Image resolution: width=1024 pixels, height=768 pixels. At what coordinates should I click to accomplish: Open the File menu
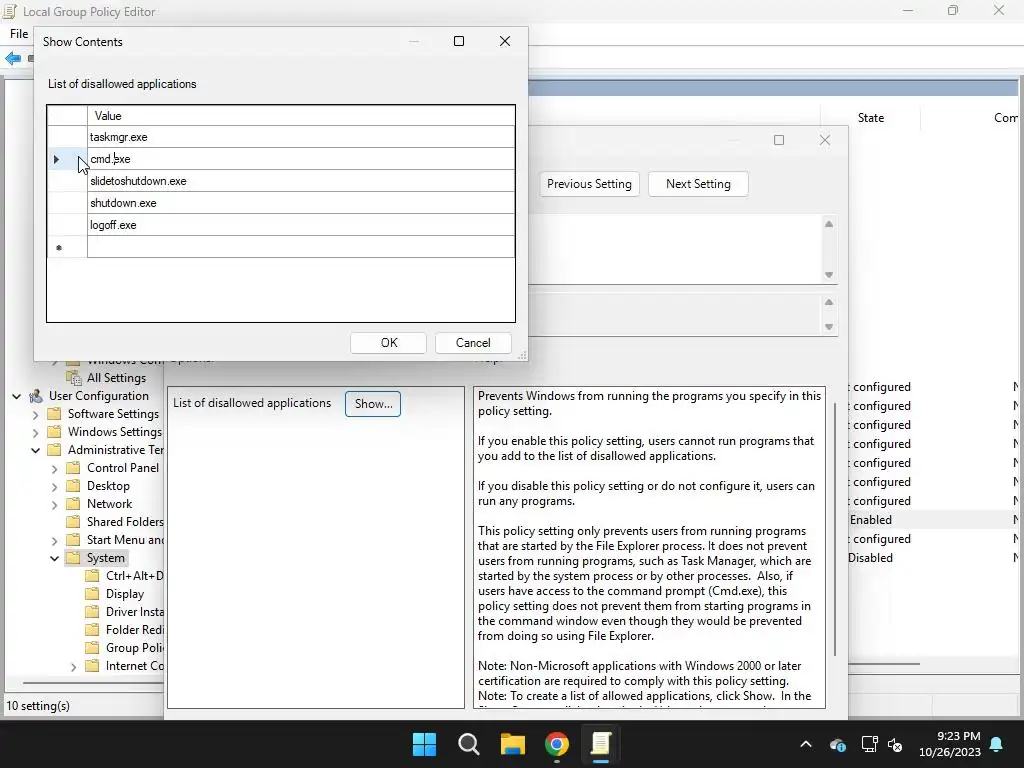pyautogui.click(x=19, y=34)
